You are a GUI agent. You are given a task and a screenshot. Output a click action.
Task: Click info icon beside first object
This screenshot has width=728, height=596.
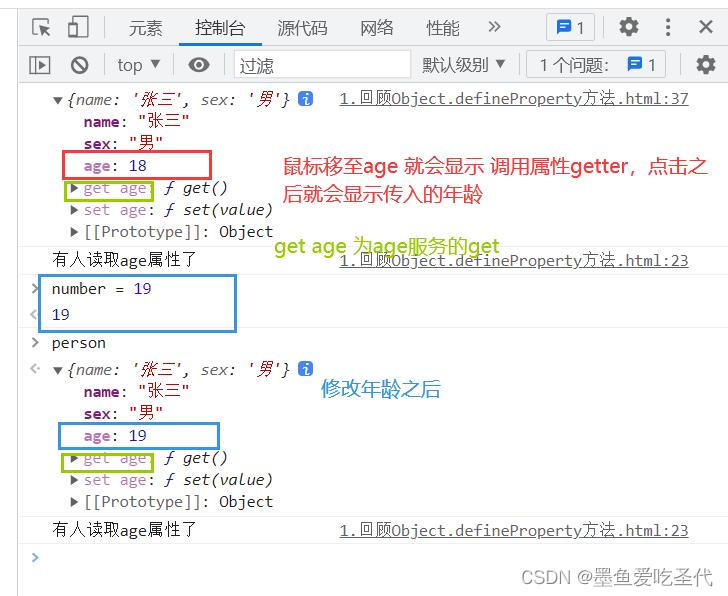coord(306,98)
